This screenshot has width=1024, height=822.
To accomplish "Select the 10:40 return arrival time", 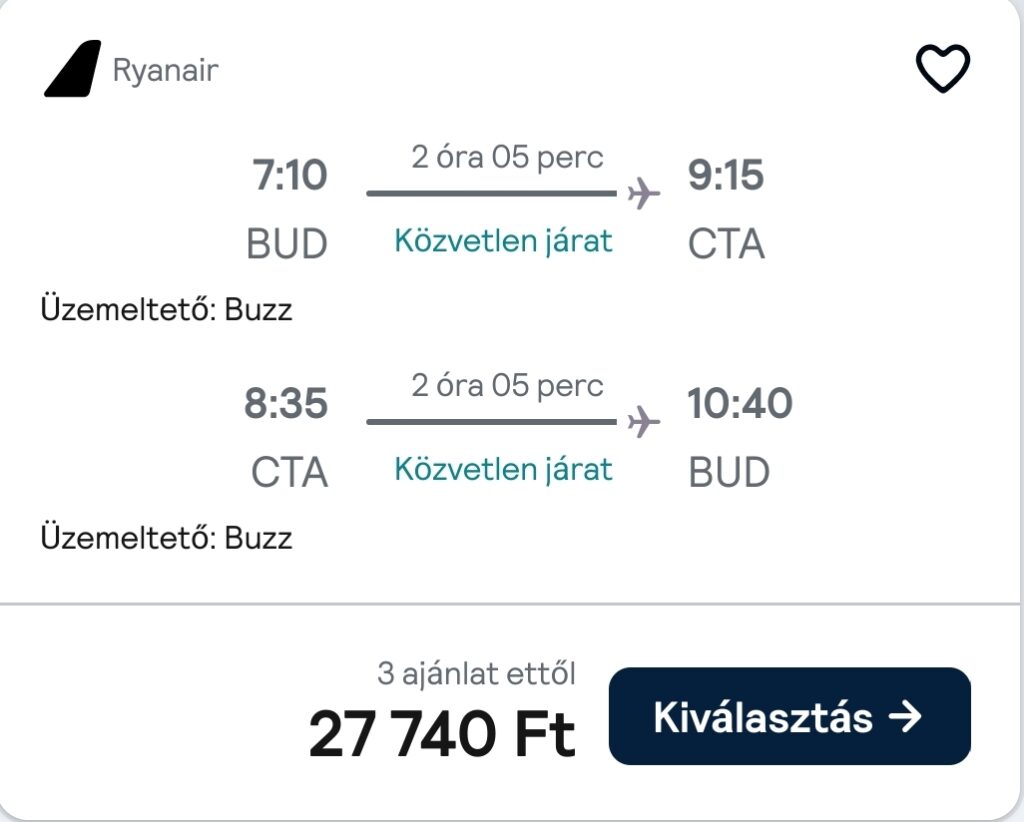I will 740,403.
